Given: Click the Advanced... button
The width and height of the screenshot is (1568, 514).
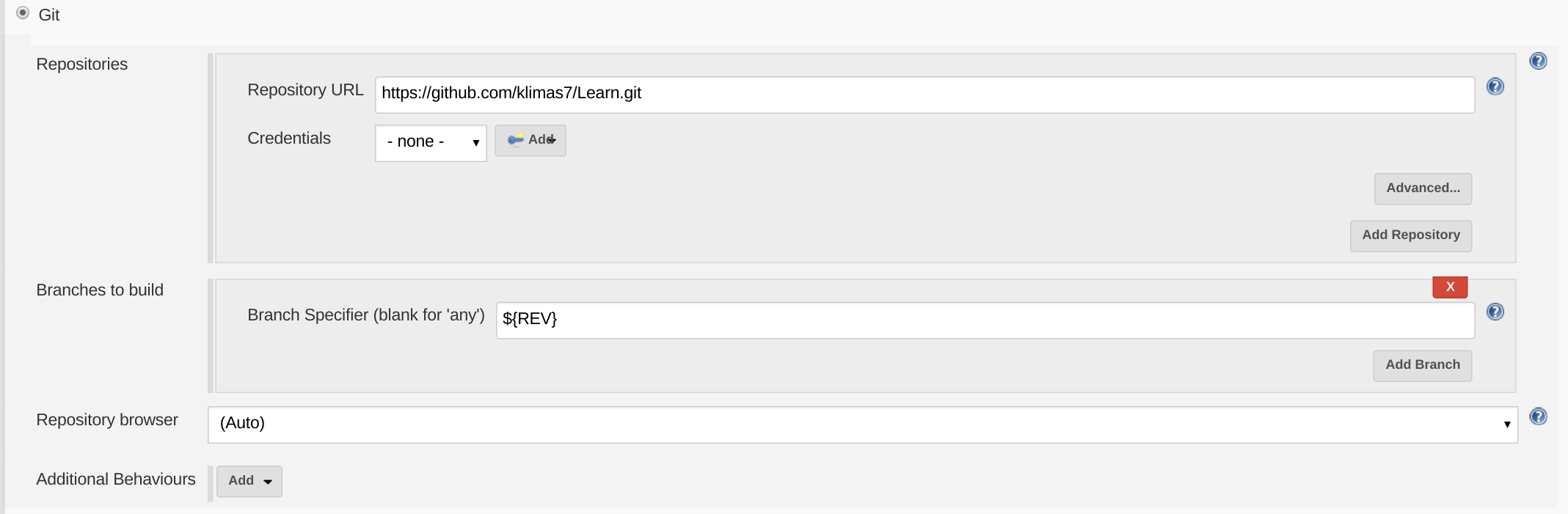Looking at the screenshot, I should point(1423,188).
